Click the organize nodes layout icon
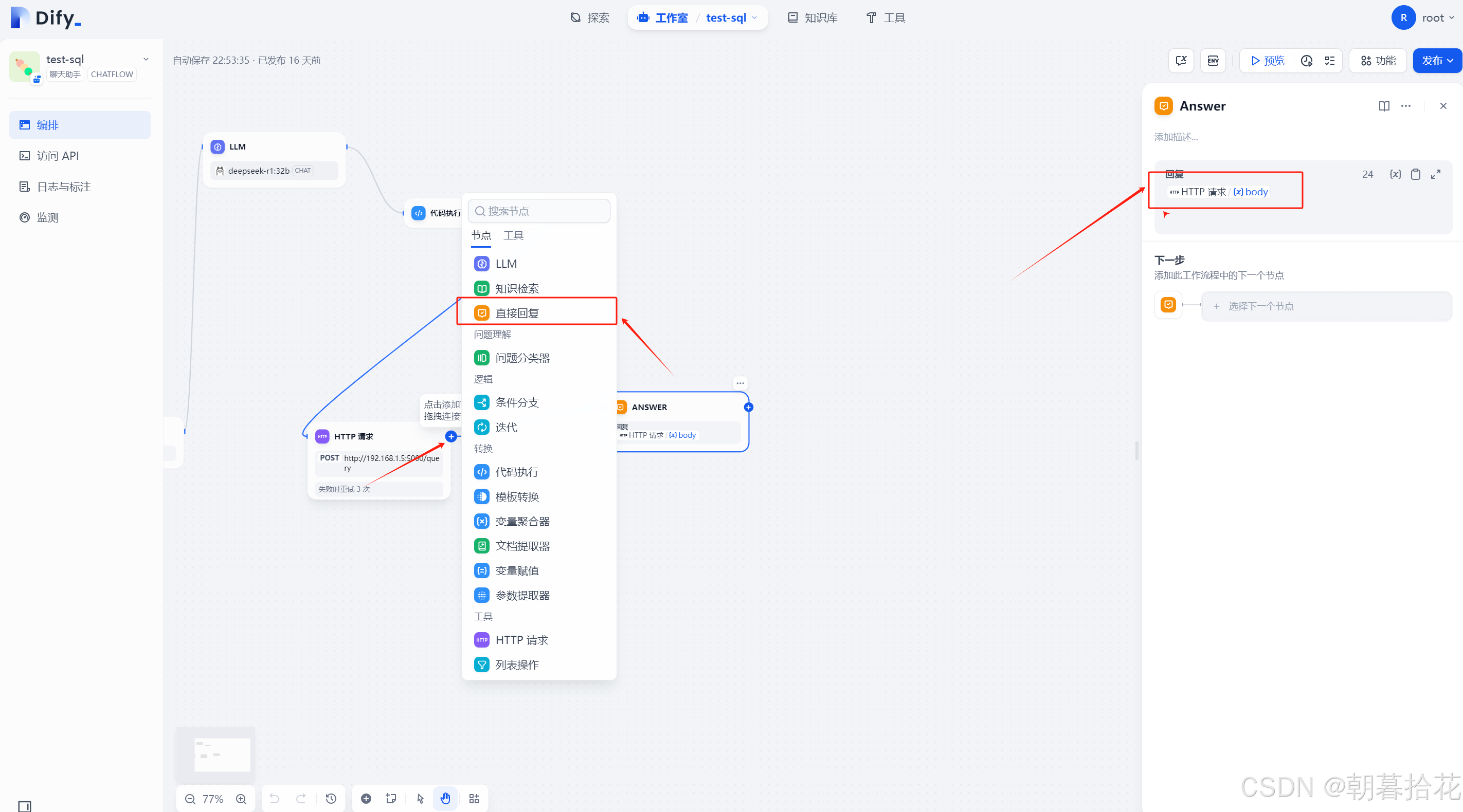 click(474, 799)
